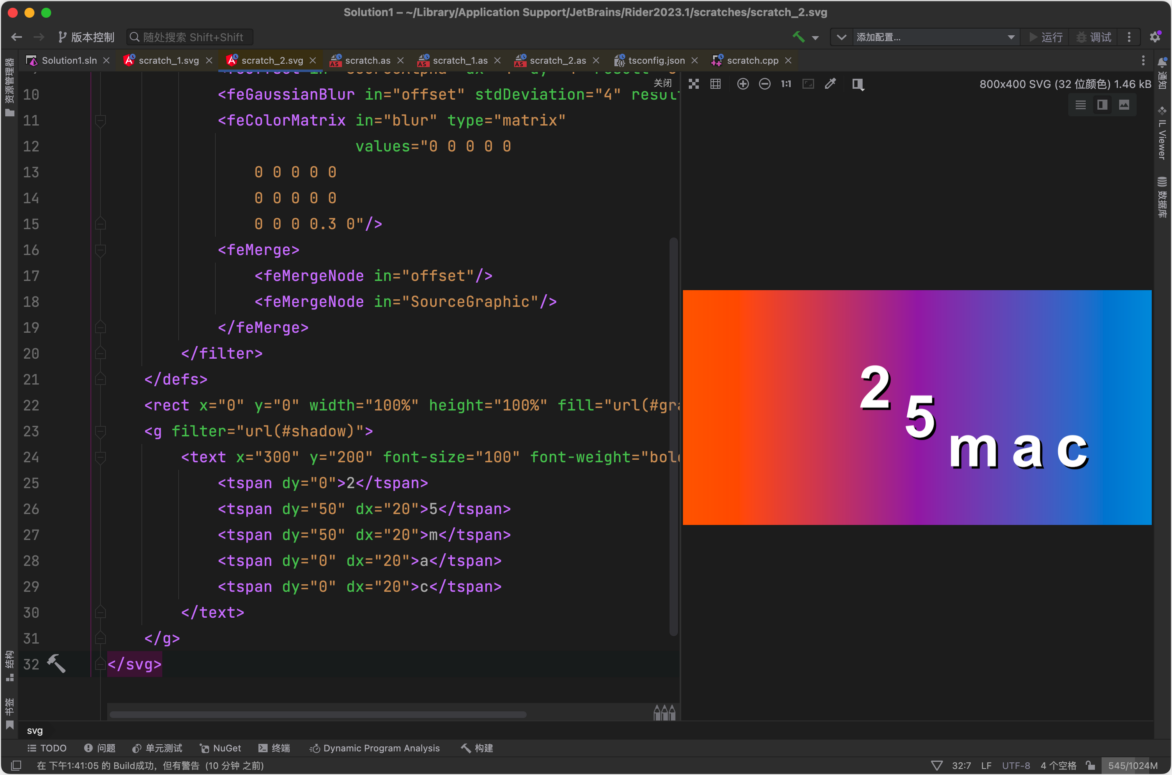Click the back navigation arrow
Viewport: 1172px width, 775px height.
tap(16, 37)
